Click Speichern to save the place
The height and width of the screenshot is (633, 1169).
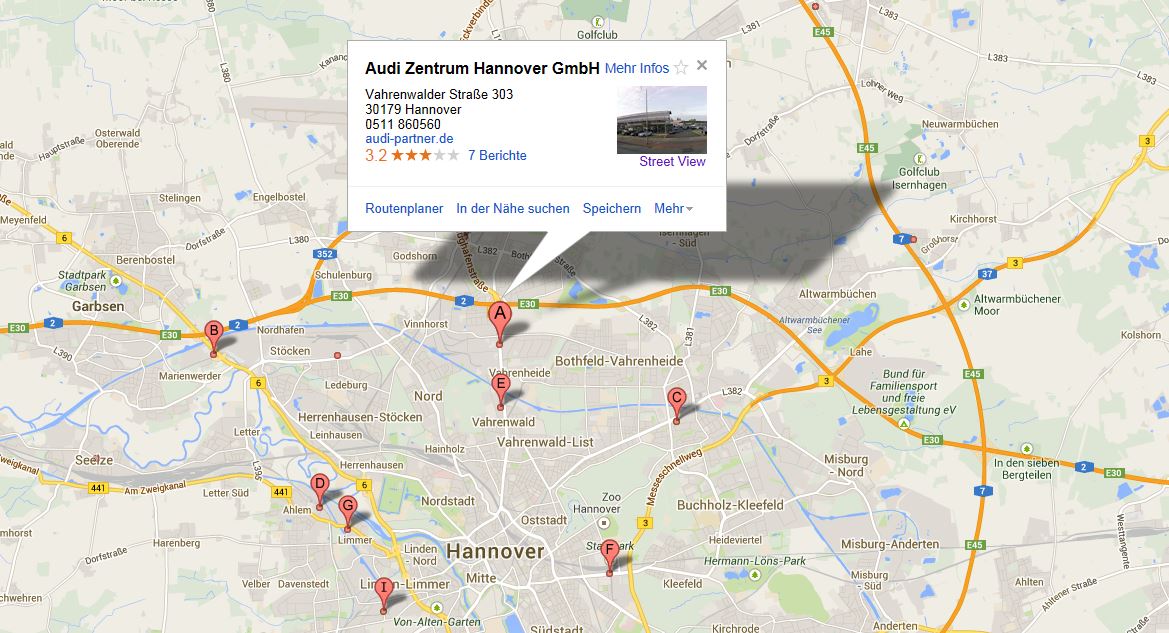click(x=612, y=209)
